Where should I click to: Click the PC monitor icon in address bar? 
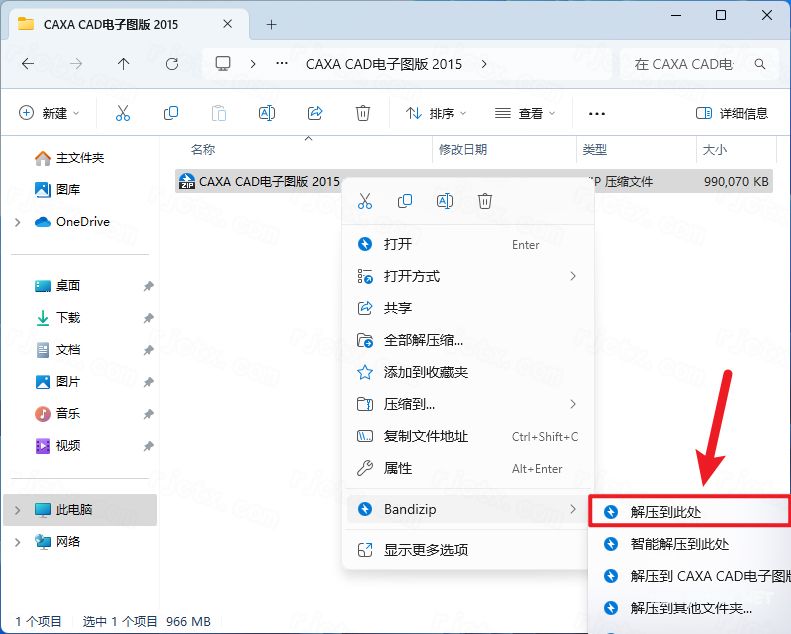222,64
